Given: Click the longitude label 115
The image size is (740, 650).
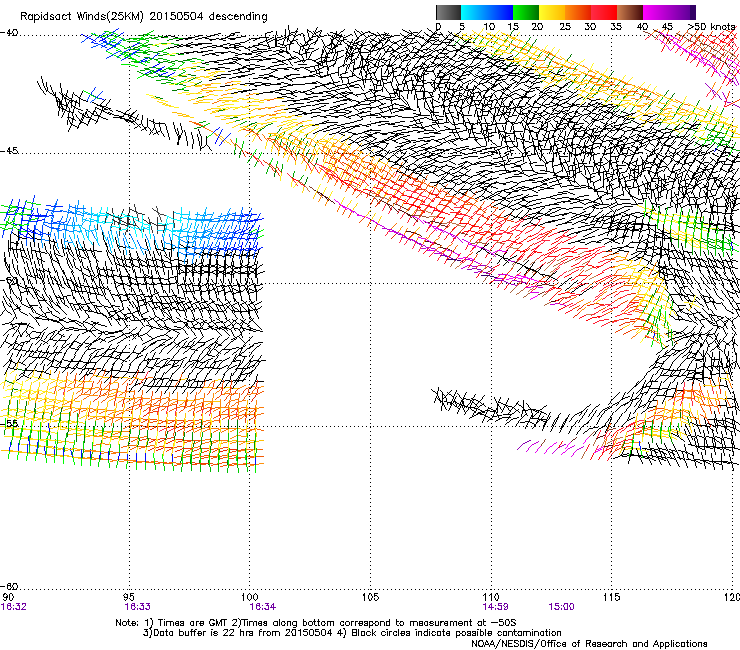Looking at the screenshot, I should (612, 597).
